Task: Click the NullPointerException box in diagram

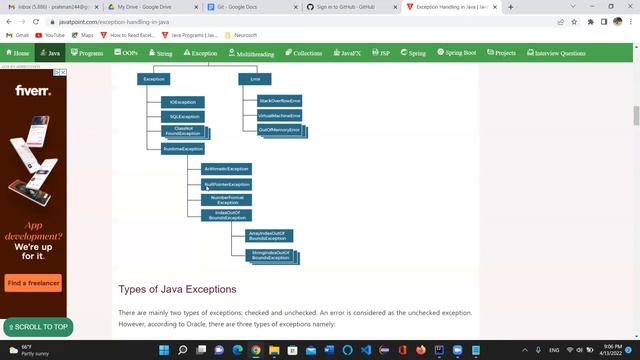Action: click(x=226, y=184)
